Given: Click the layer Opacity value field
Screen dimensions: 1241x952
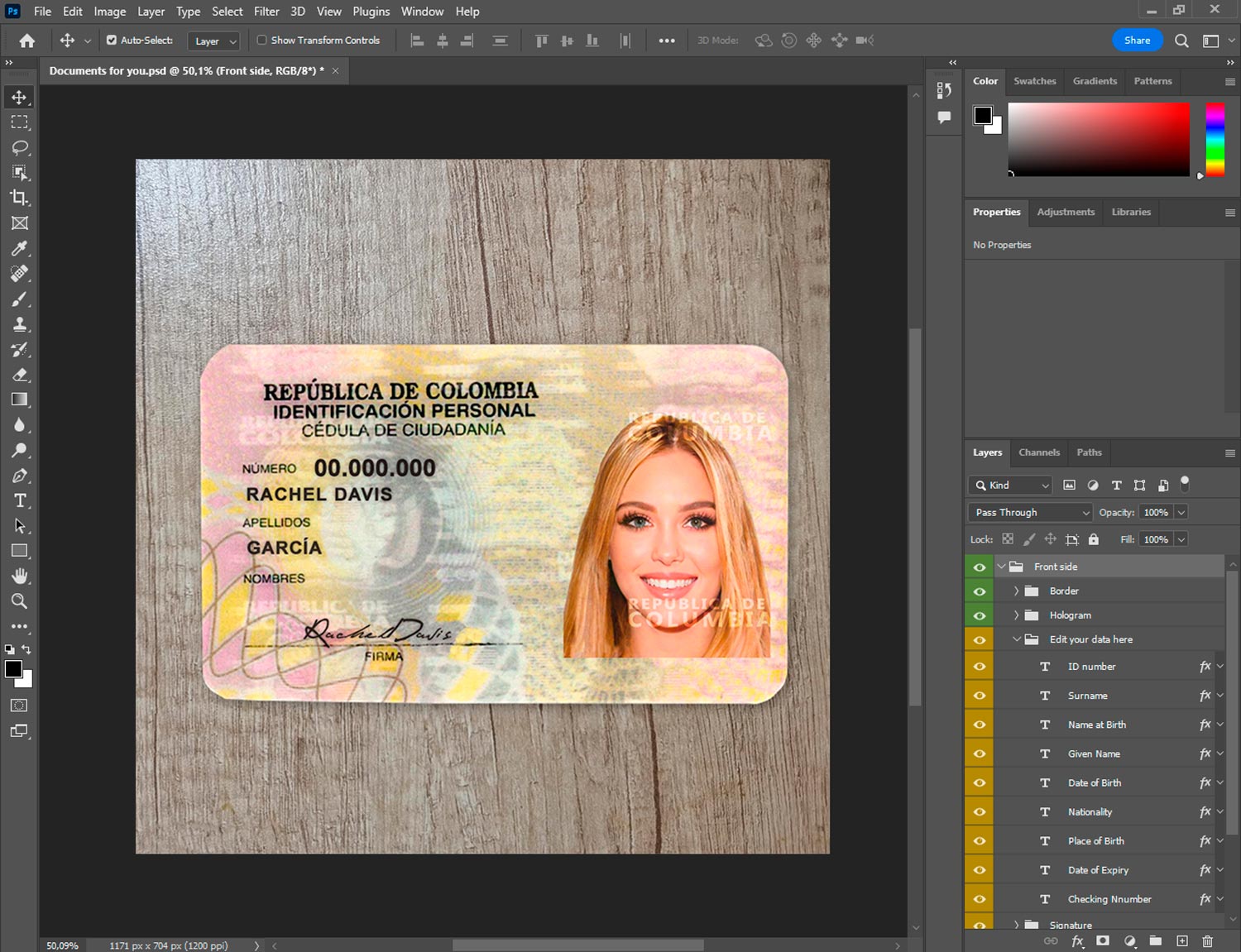Looking at the screenshot, I should [x=1155, y=513].
